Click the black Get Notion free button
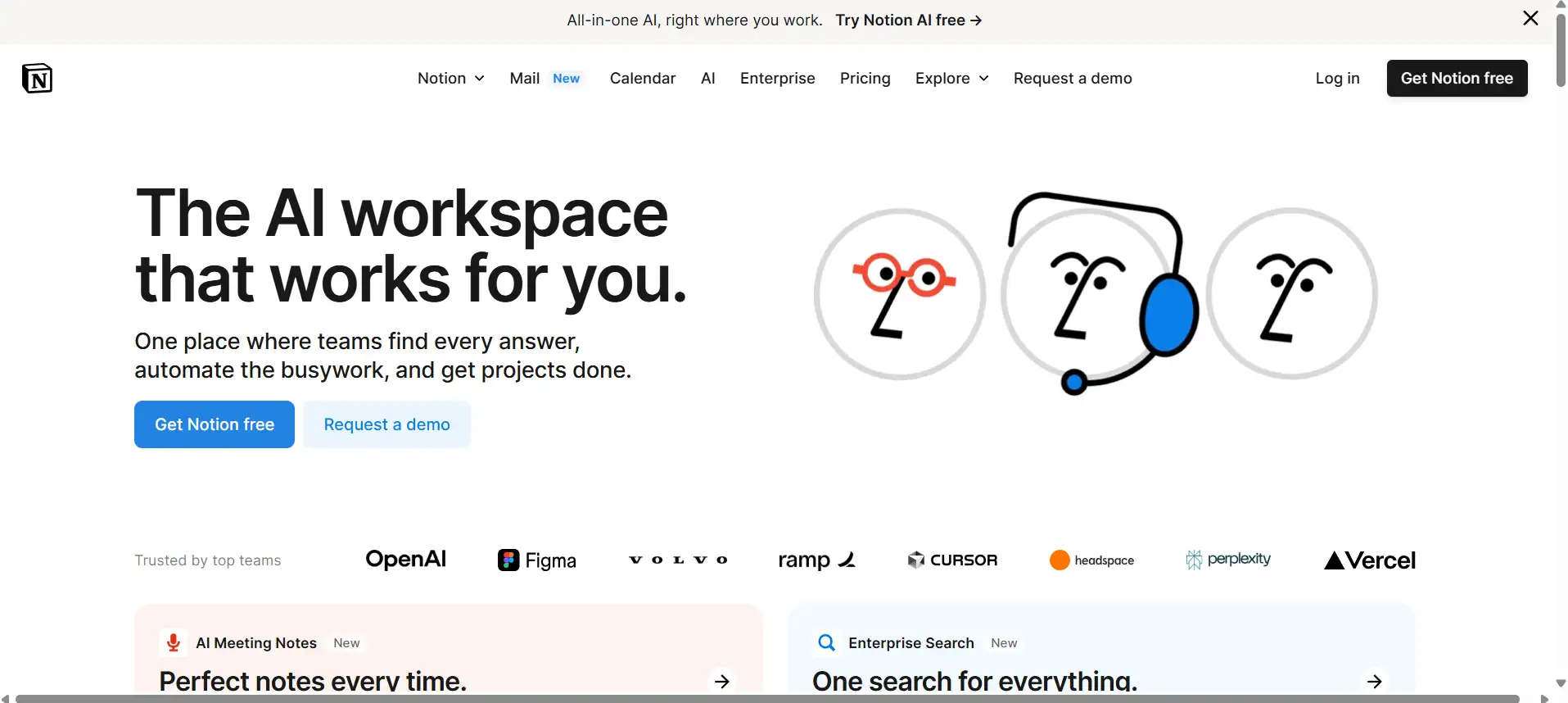1568x703 pixels. point(1457,78)
